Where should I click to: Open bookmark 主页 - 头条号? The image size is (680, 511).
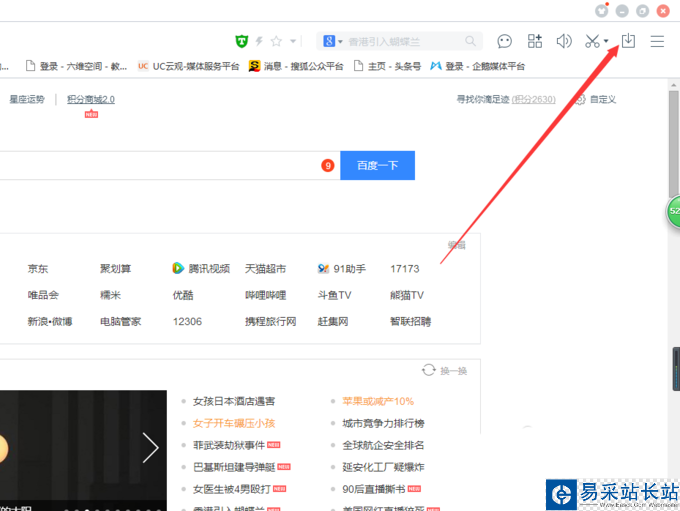pos(388,66)
